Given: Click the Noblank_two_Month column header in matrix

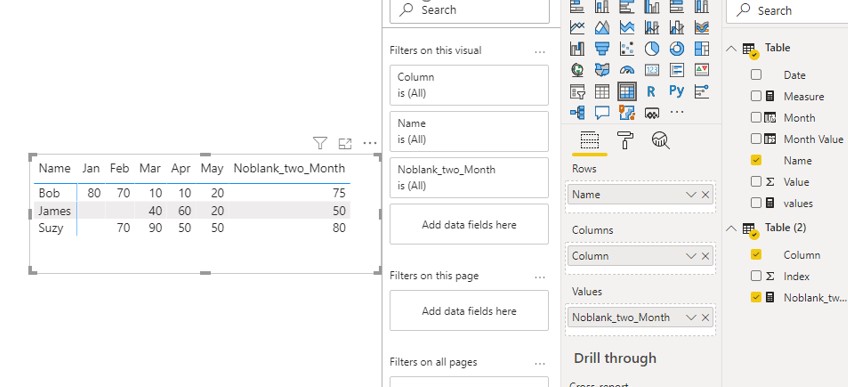Looking at the screenshot, I should click(x=289, y=168).
